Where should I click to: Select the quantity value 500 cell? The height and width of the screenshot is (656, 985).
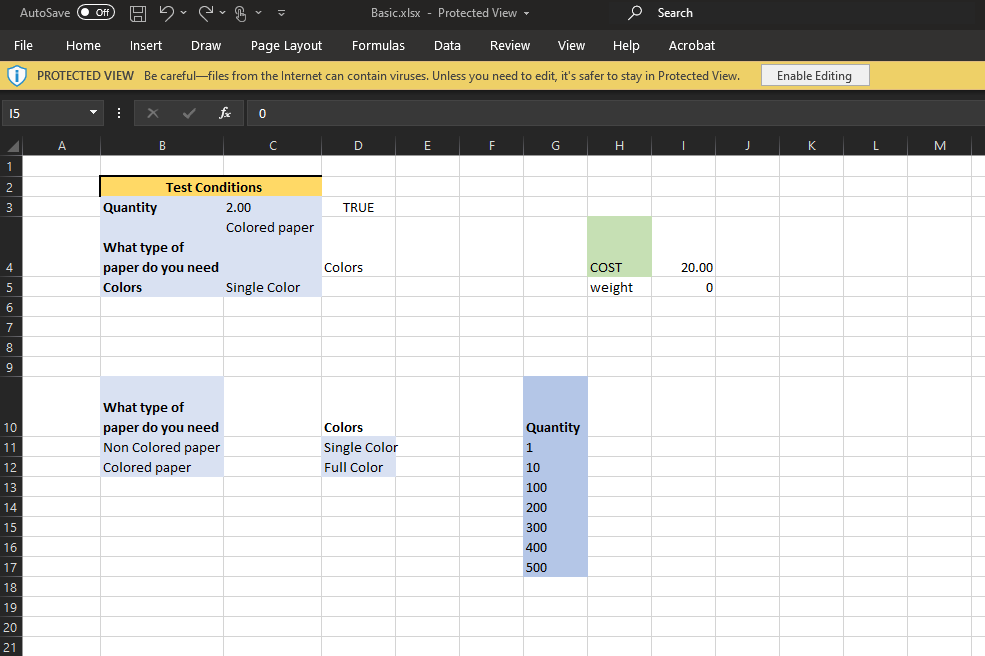(x=555, y=567)
